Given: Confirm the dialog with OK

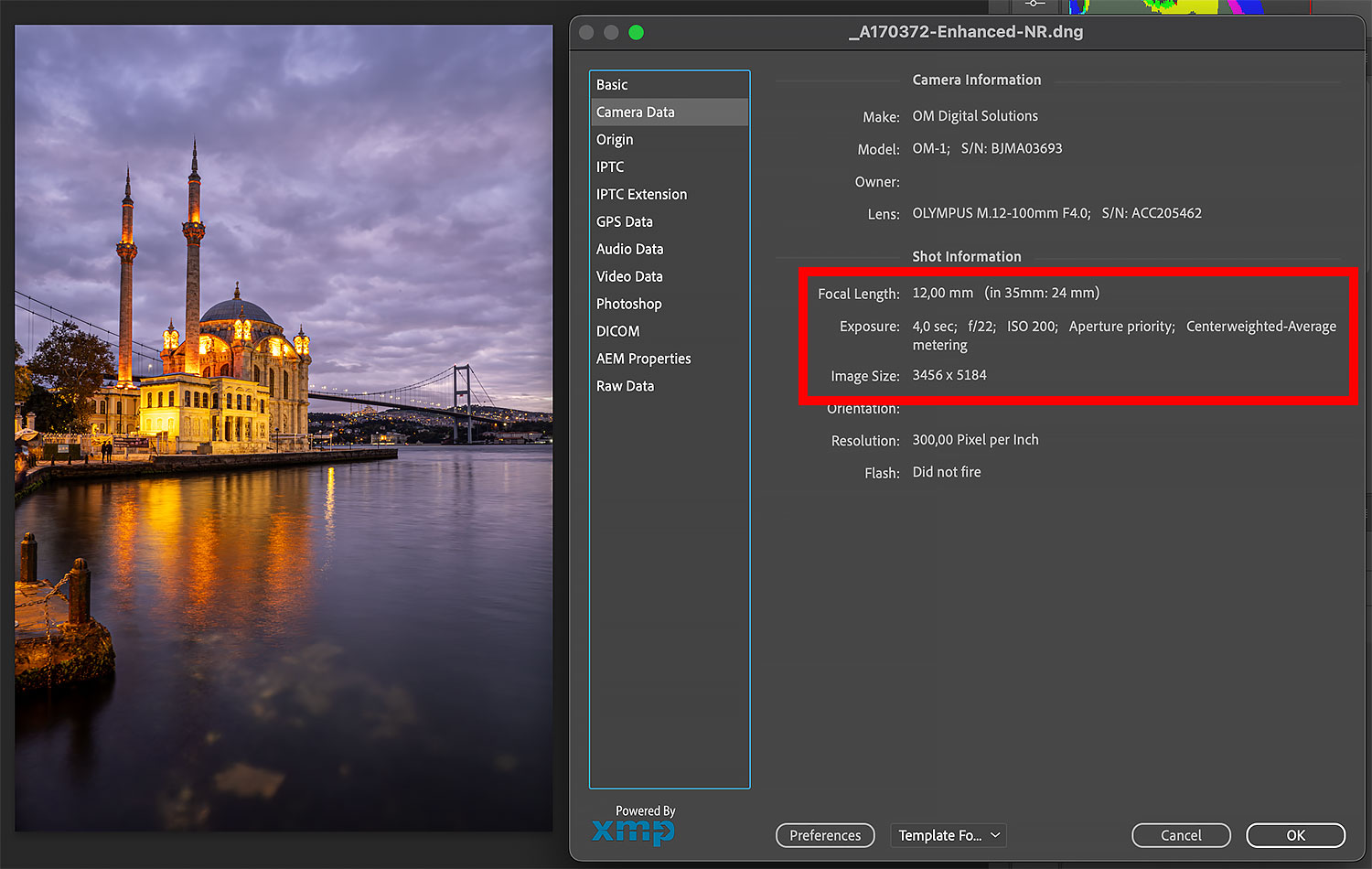Looking at the screenshot, I should point(1295,835).
